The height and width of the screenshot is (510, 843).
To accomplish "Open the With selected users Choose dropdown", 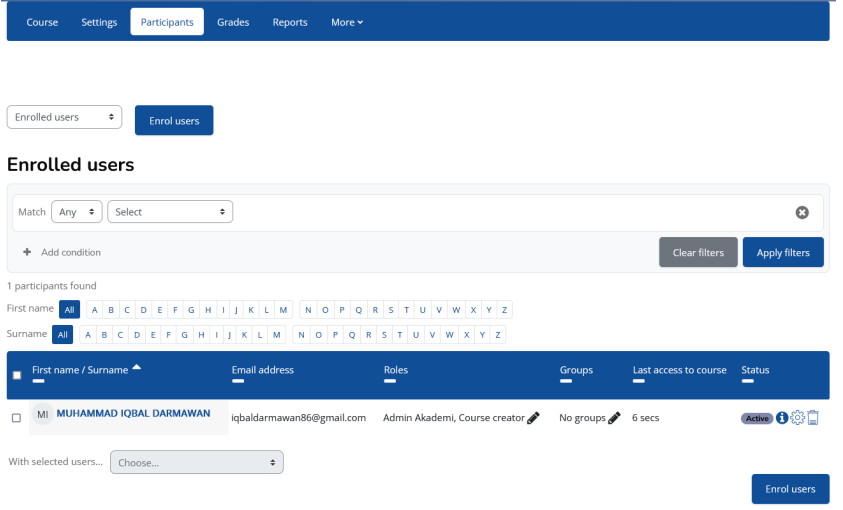I will [x=197, y=462].
